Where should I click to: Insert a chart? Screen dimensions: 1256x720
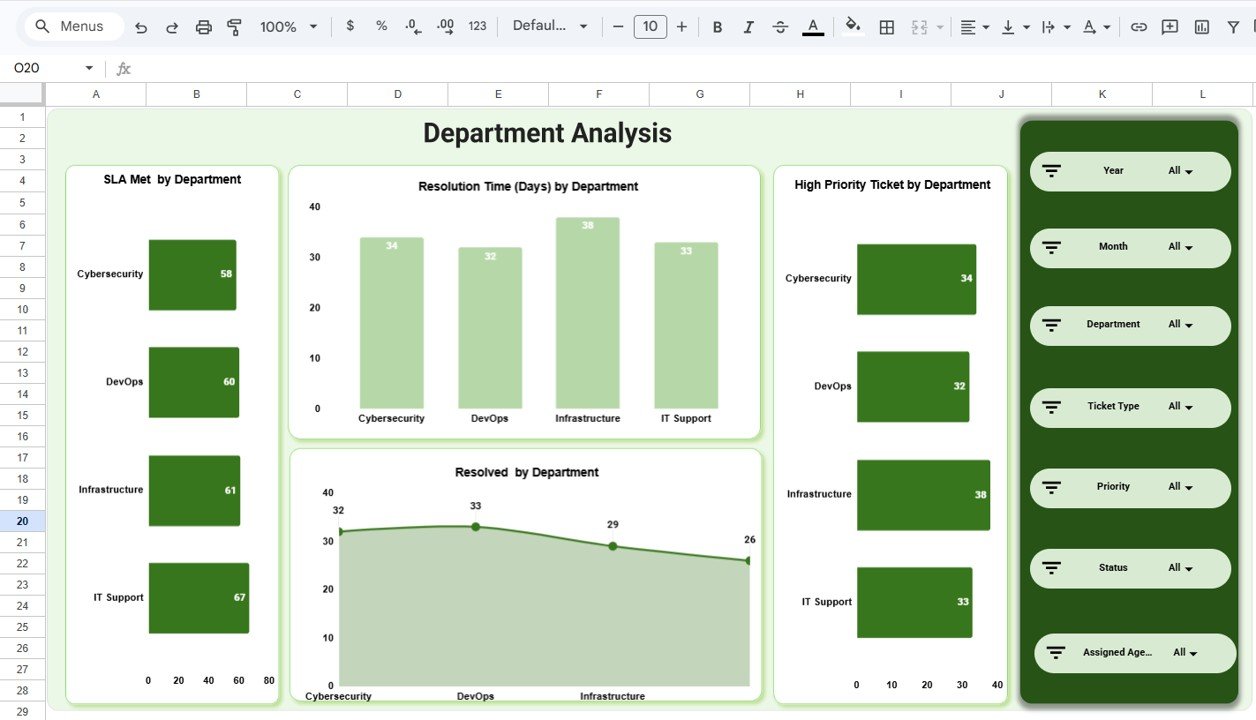click(1201, 27)
